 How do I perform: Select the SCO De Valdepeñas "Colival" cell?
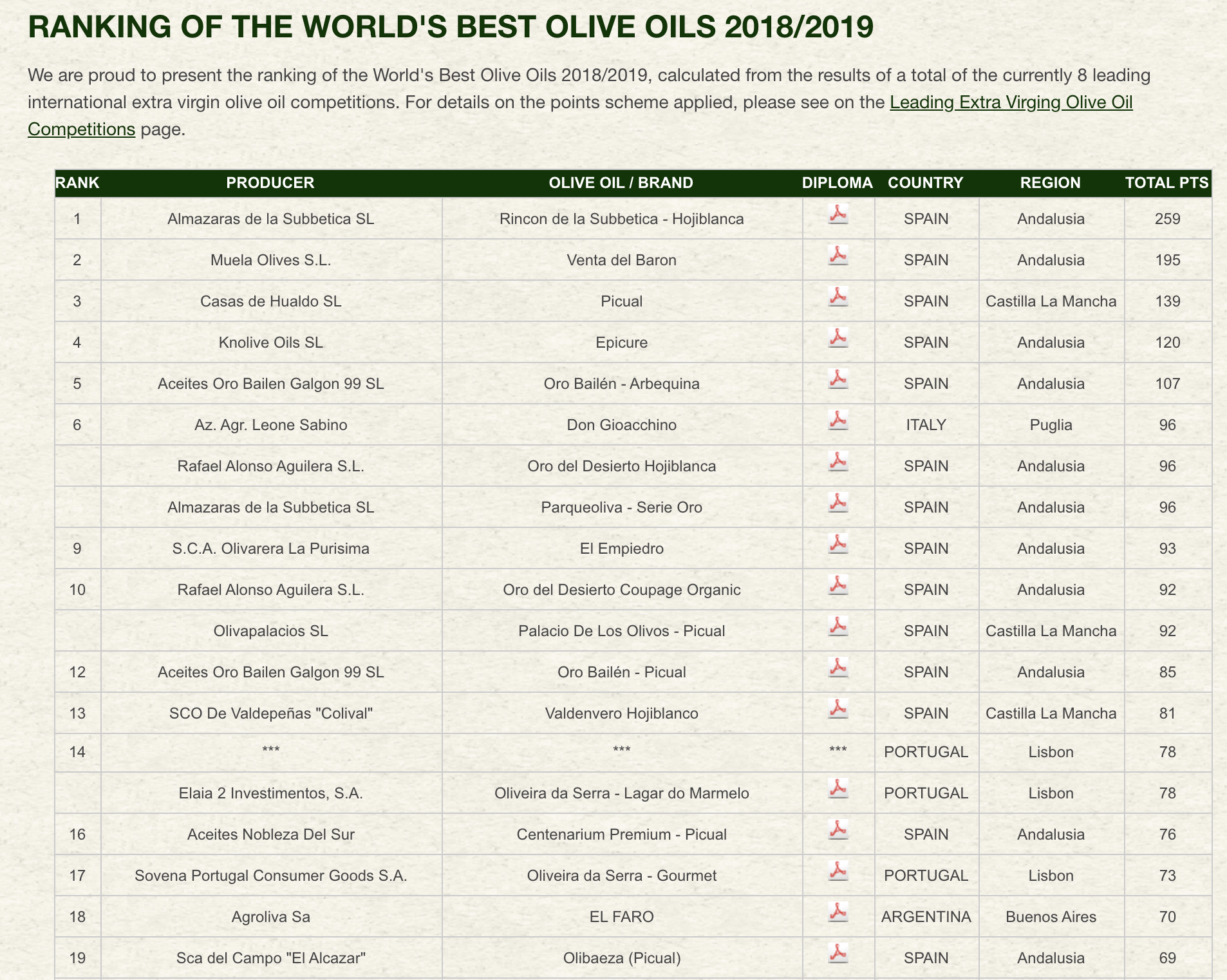[271, 713]
